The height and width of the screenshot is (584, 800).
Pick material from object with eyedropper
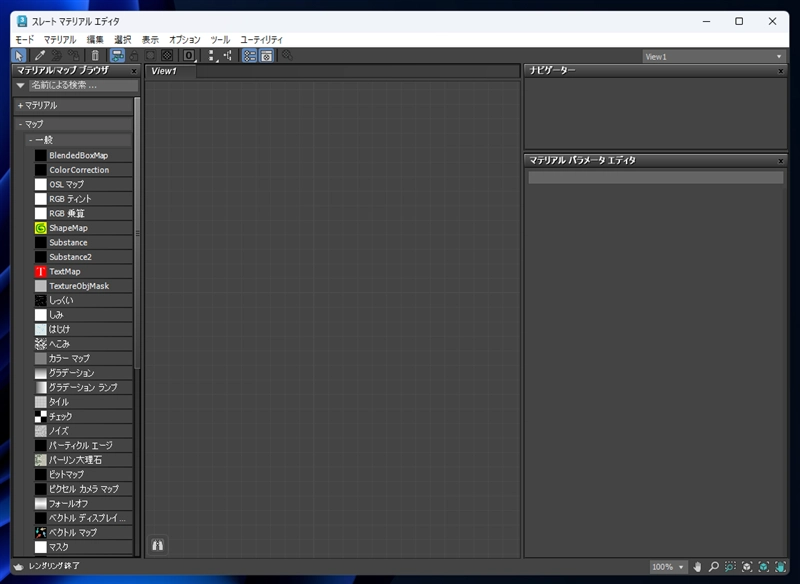pos(40,56)
